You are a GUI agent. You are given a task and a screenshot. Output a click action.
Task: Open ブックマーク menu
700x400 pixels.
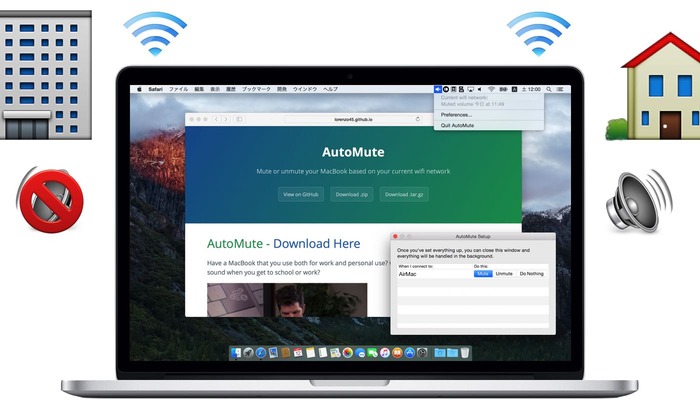(256, 89)
